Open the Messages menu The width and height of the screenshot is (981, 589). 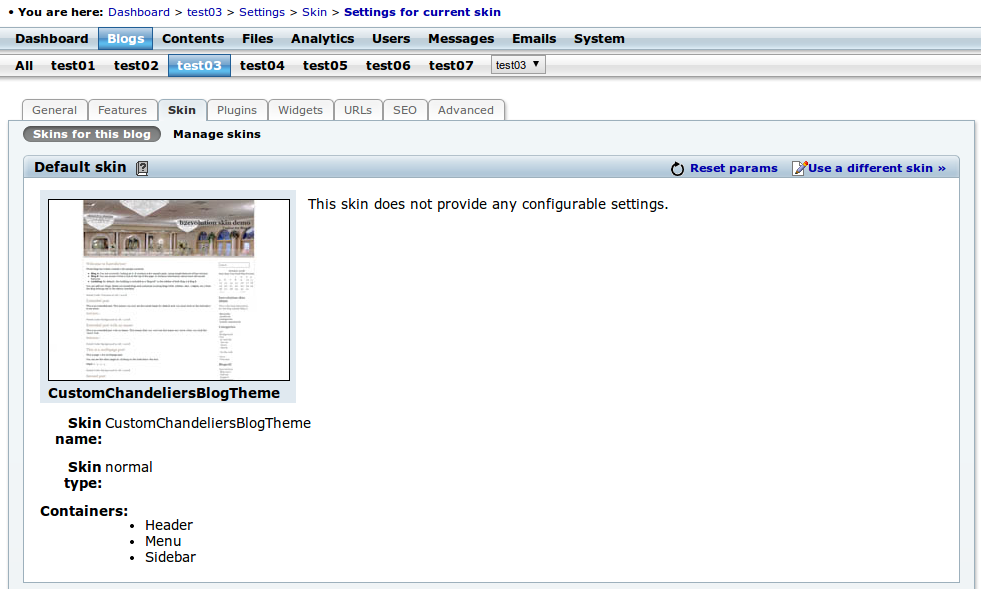point(461,39)
